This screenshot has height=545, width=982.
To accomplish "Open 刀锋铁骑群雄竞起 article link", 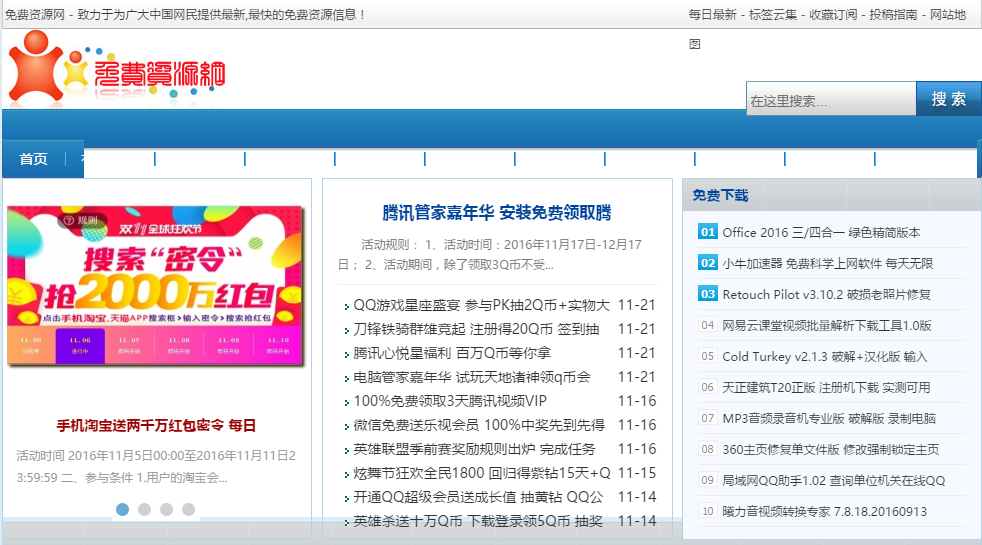I will point(476,329).
